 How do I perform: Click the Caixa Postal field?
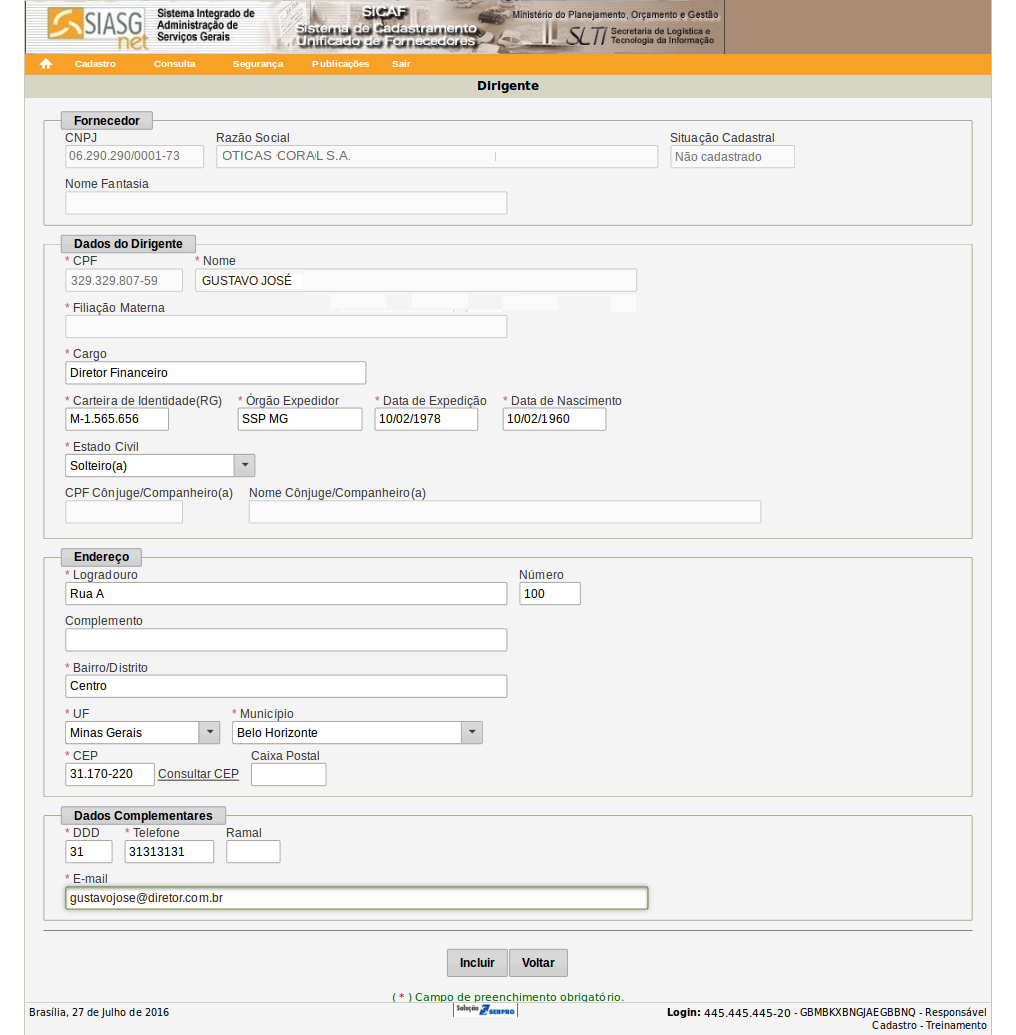click(x=288, y=774)
